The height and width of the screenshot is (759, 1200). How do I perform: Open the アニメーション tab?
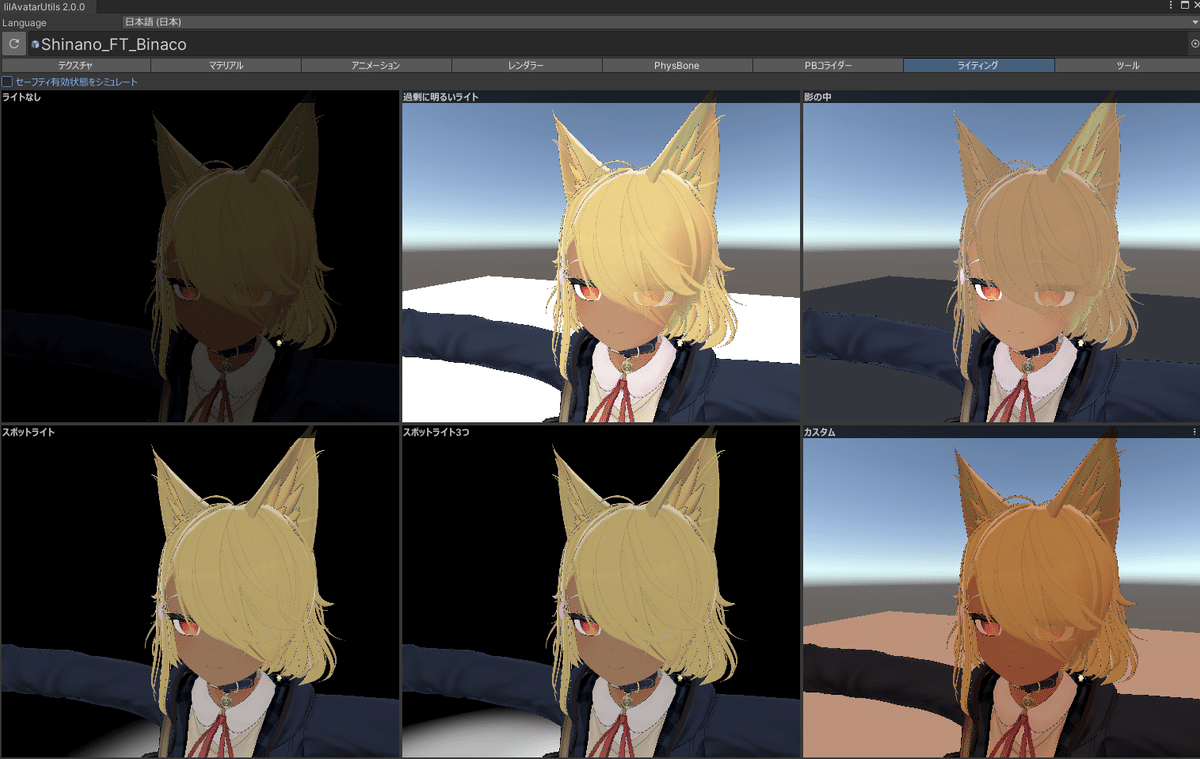(376, 65)
